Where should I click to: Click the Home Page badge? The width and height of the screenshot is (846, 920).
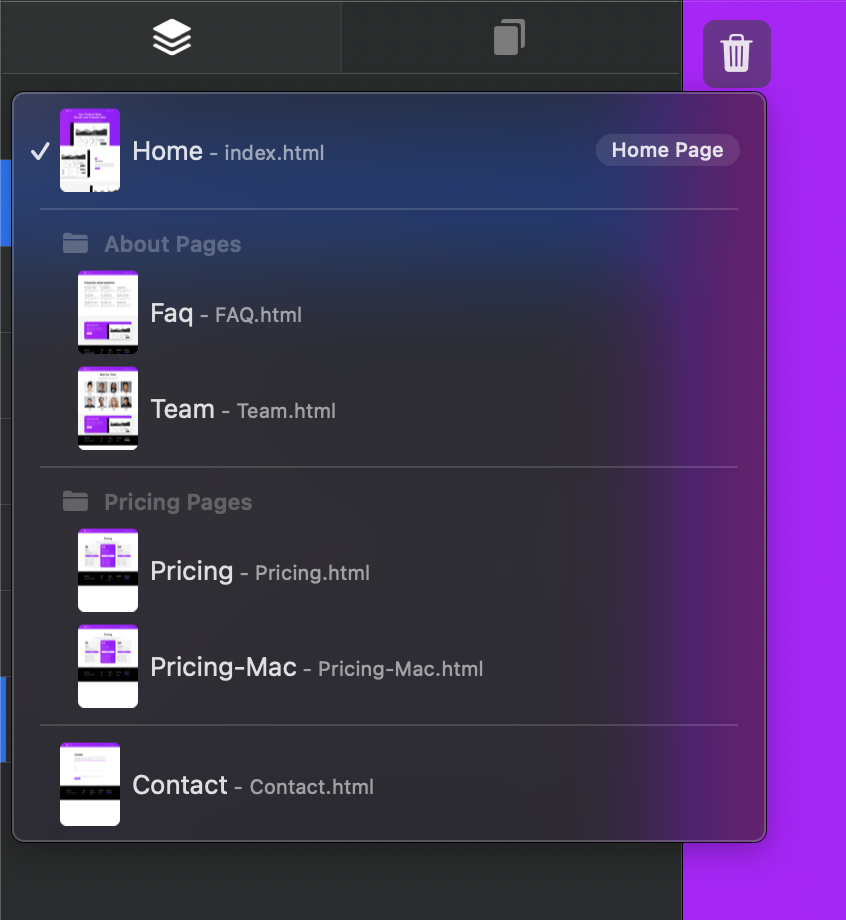(667, 150)
